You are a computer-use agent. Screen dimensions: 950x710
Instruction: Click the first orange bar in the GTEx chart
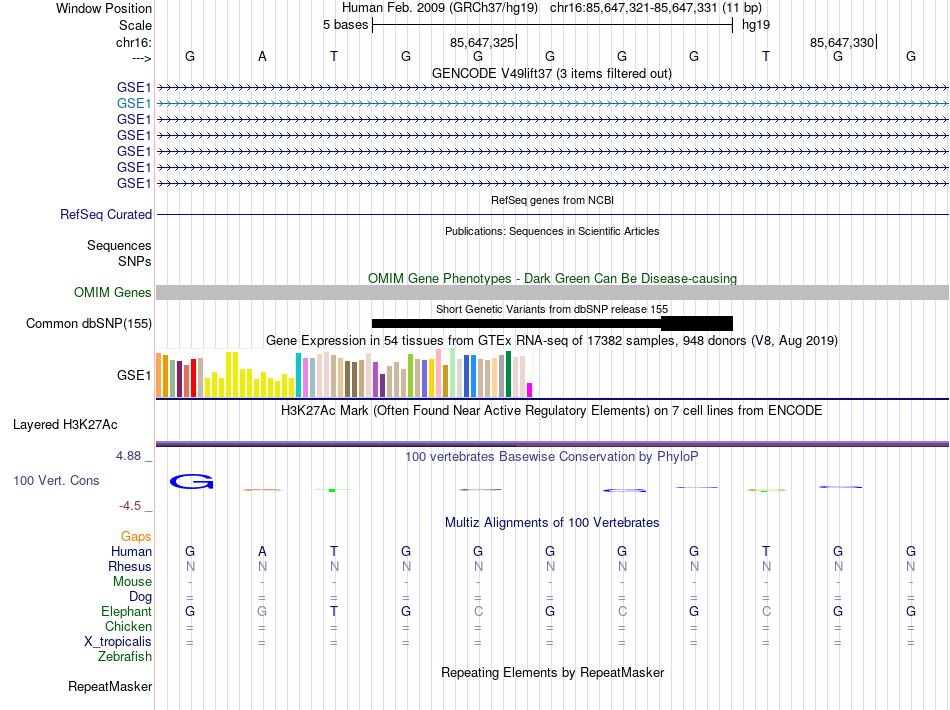point(159,375)
